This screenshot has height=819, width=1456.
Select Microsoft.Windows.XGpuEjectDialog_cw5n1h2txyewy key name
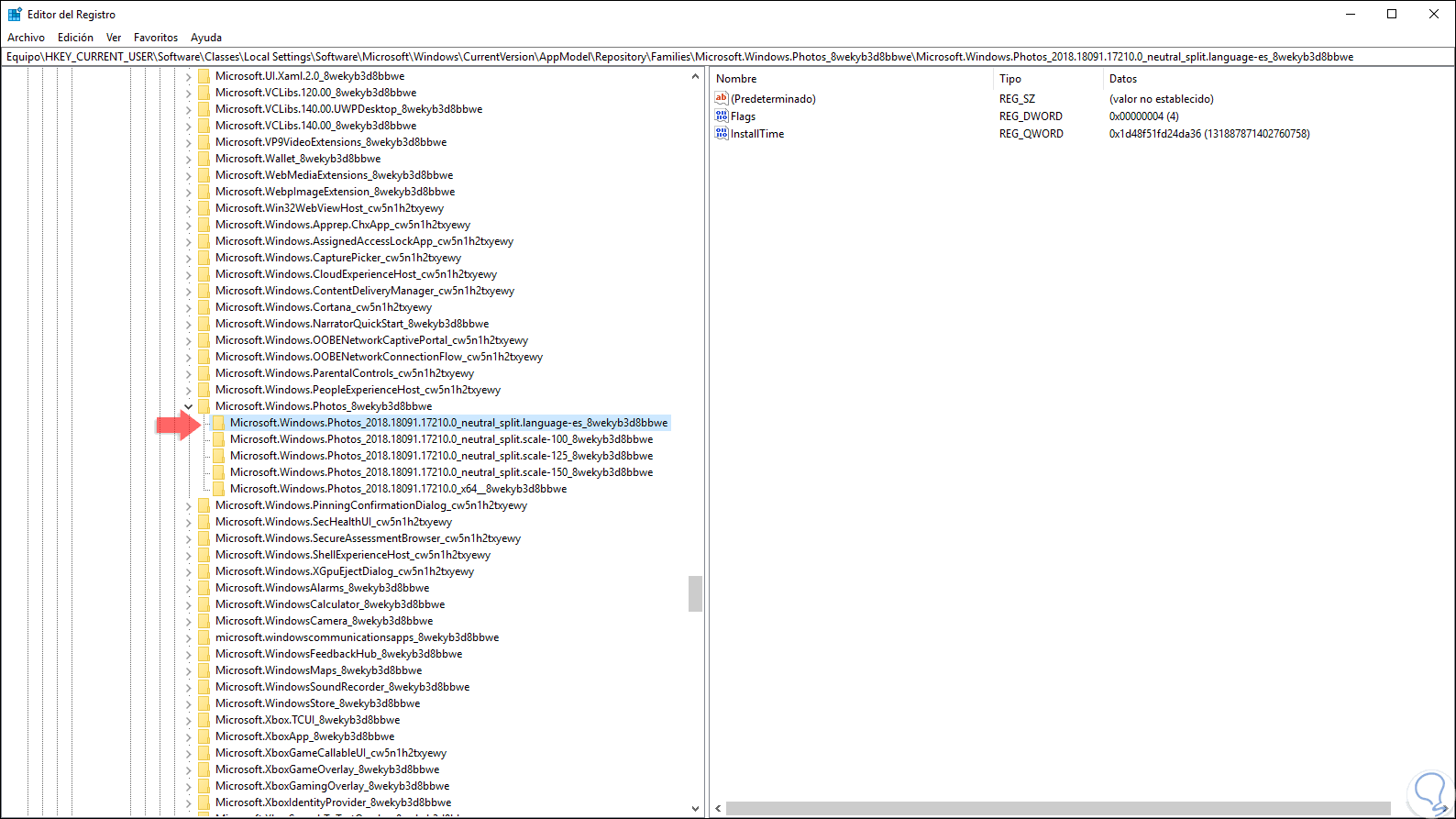click(x=345, y=571)
